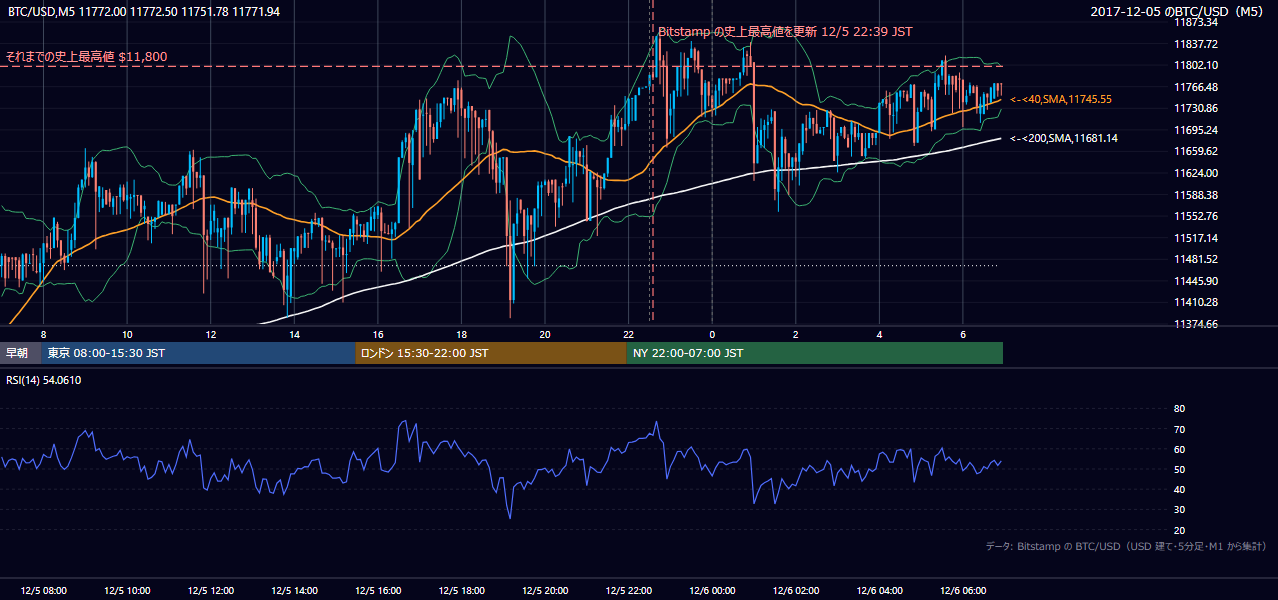Viewport: 1278px width, 600px height.
Task: Select the '東京 08:00-15:30 JST' session bar
Action: point(199,353)
